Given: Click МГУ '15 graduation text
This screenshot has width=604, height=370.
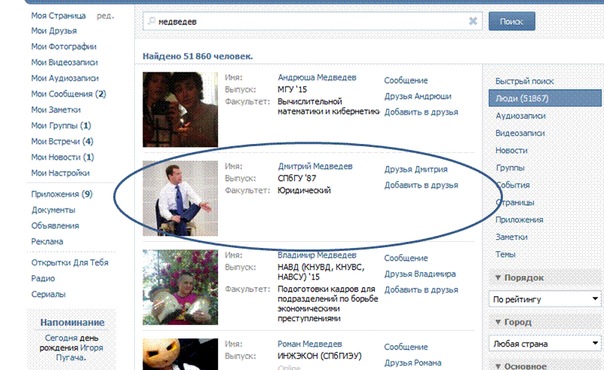Looking at the screenshot, I should 292,89.
